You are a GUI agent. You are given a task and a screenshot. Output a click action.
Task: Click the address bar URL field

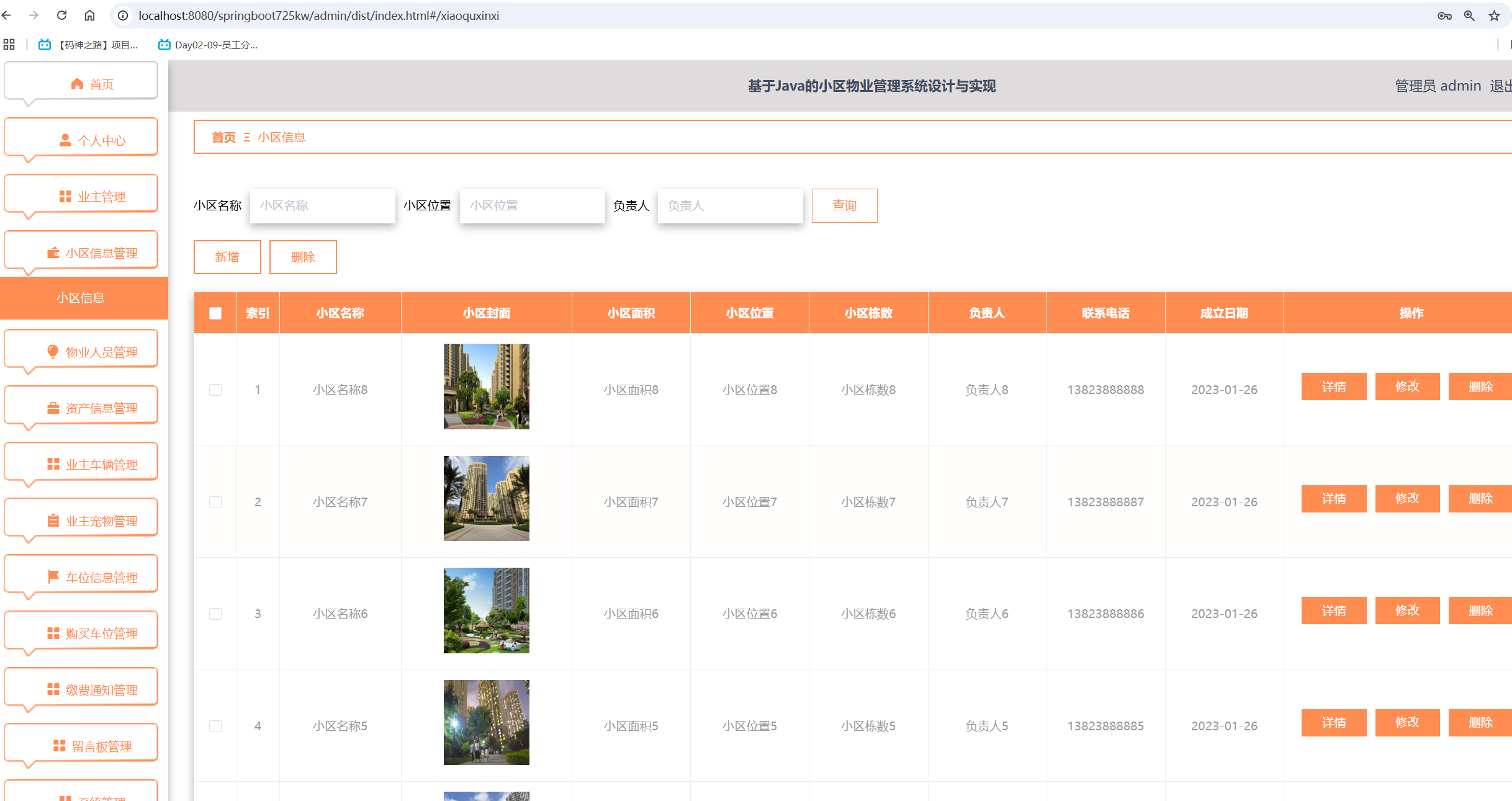[770, 16]
